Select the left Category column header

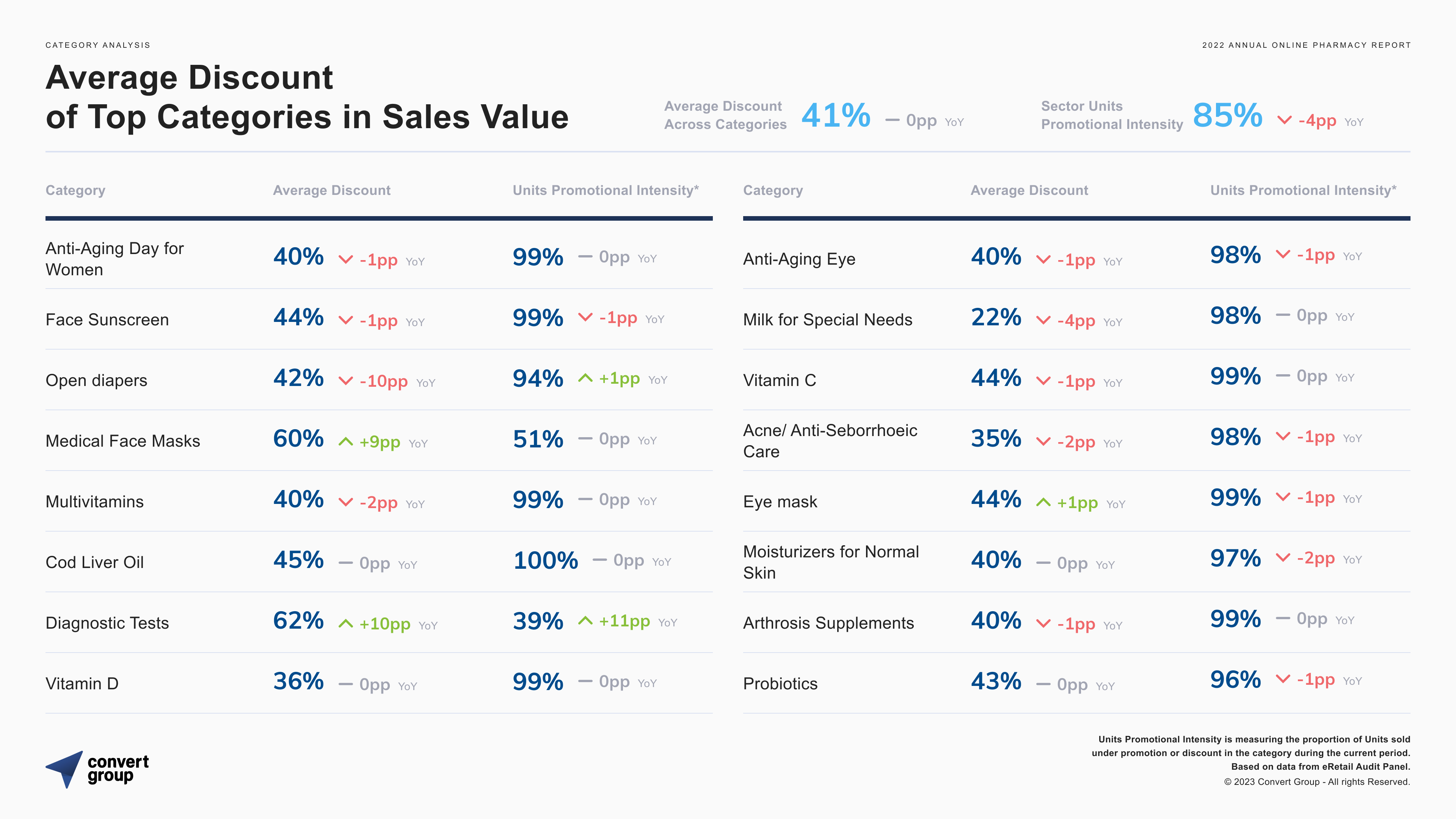(75, 190)
